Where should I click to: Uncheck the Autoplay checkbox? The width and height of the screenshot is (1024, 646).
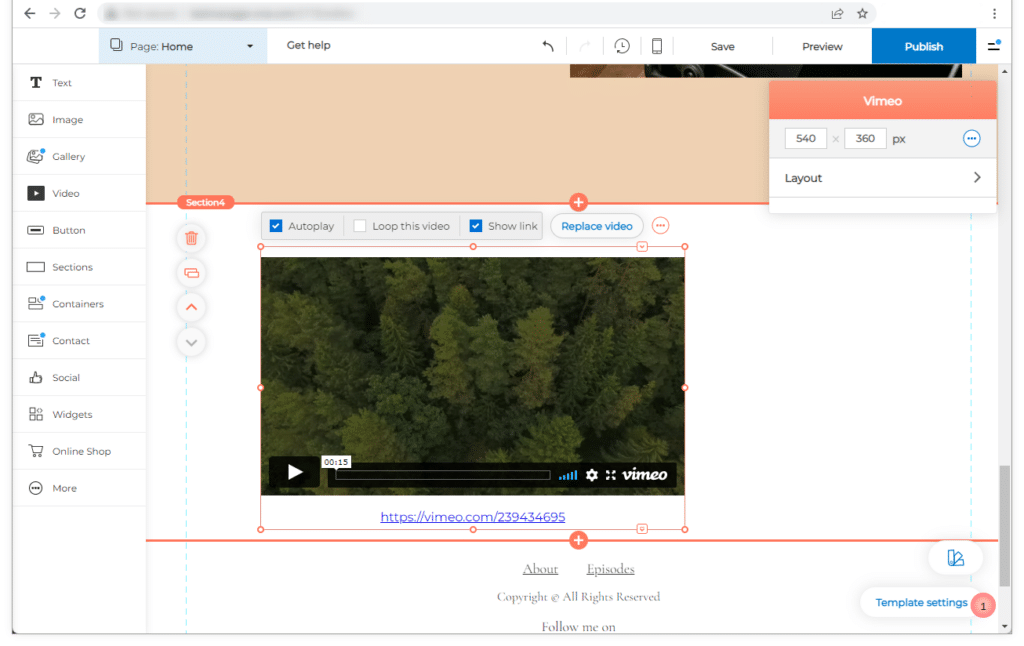click(277, 226)
